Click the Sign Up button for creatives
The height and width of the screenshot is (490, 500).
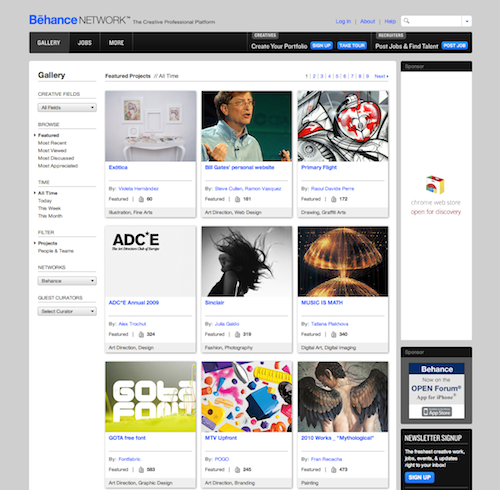click(321, 46)
